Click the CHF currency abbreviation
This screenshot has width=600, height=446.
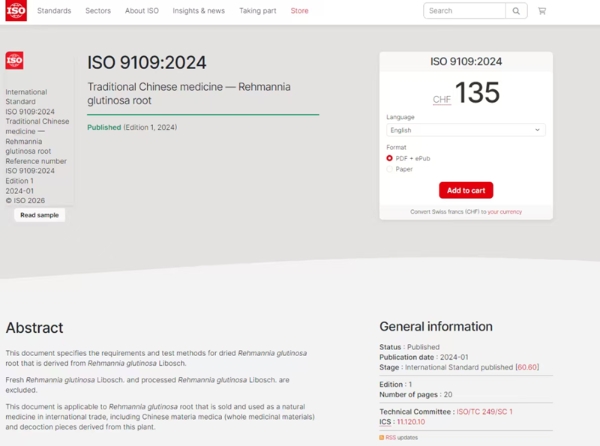coord(442,99)
